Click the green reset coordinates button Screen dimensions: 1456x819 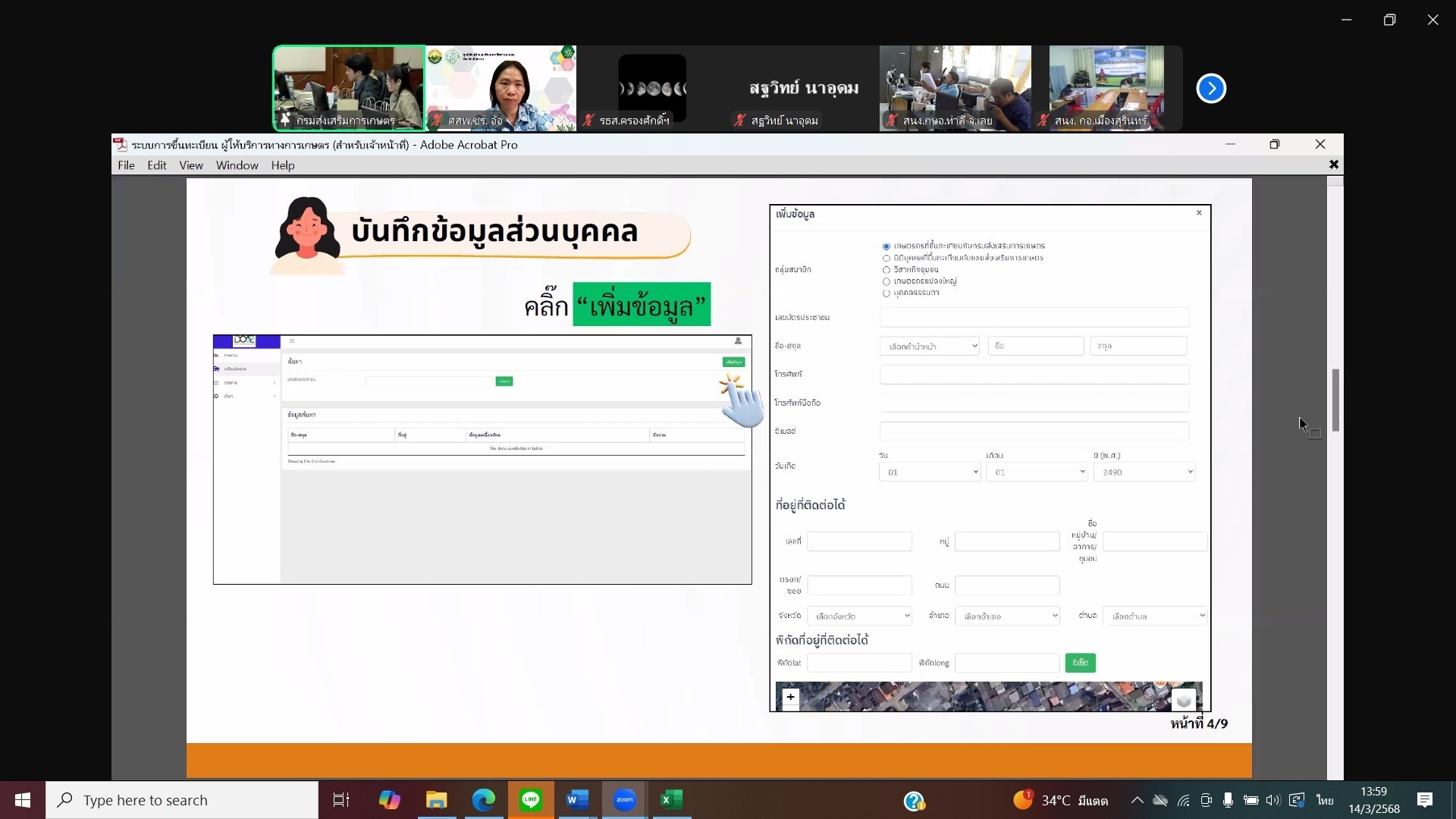(x=1080, y=663)
